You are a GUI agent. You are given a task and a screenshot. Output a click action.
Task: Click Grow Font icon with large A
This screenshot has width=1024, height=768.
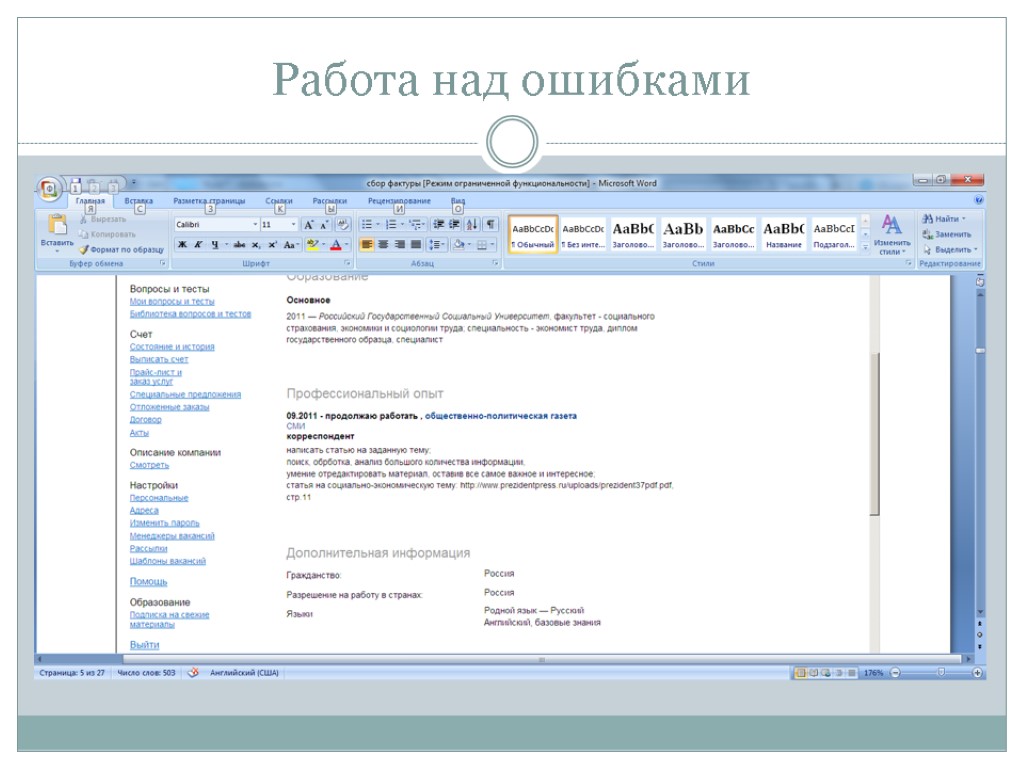pyautogui.click(x=308, y=225)
